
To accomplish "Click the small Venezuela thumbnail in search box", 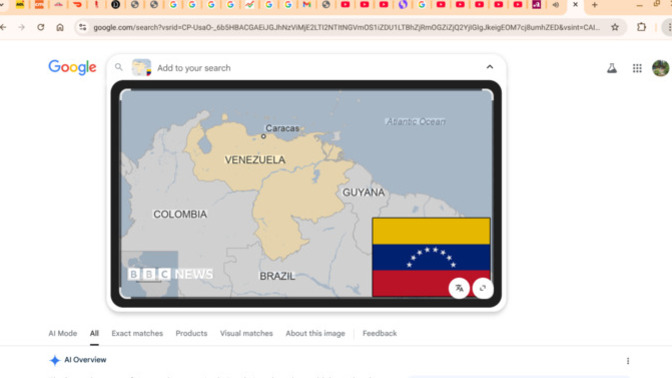I will click(141, 67).
